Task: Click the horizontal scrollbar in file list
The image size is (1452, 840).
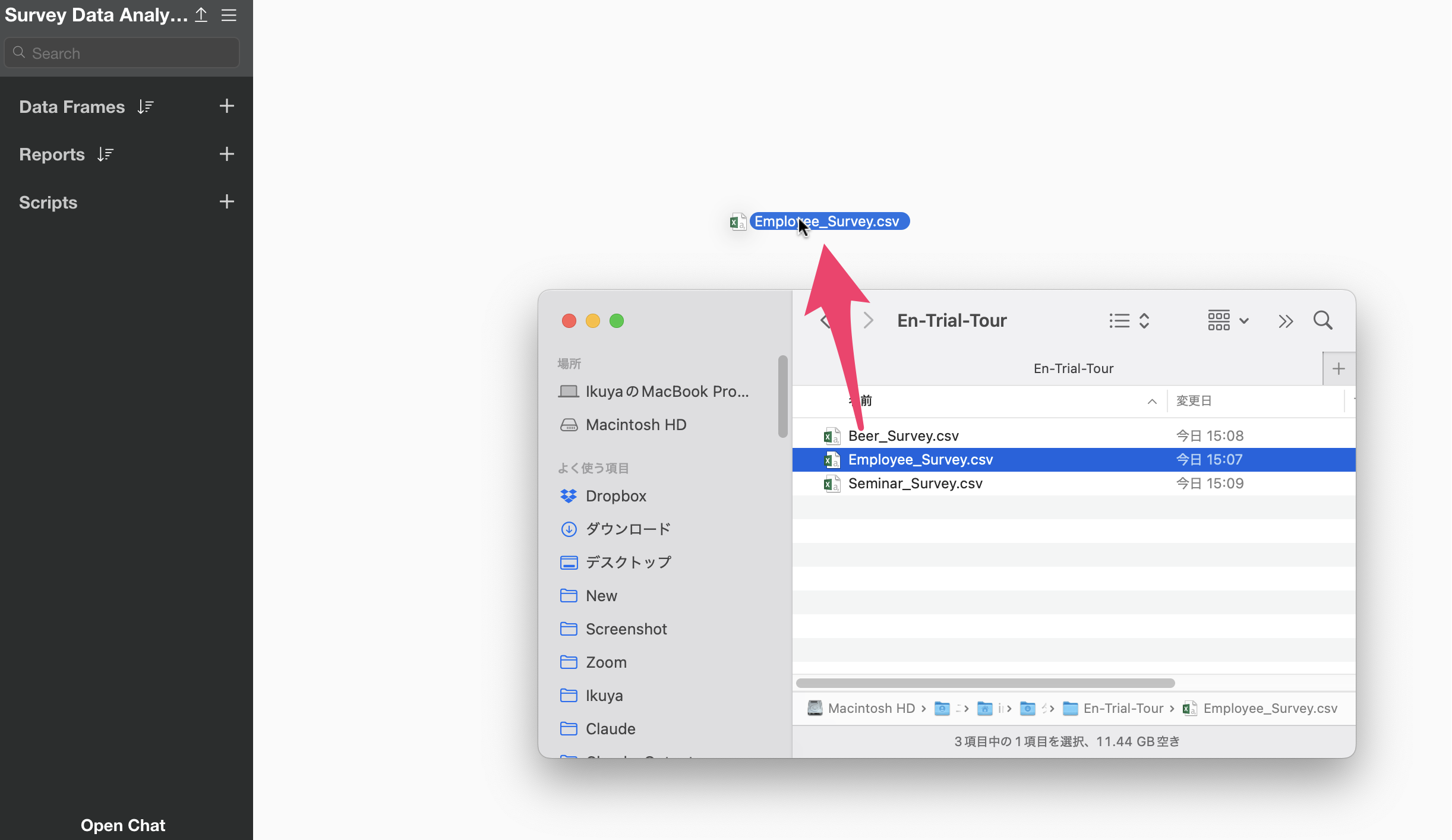Action: [985, 683]
